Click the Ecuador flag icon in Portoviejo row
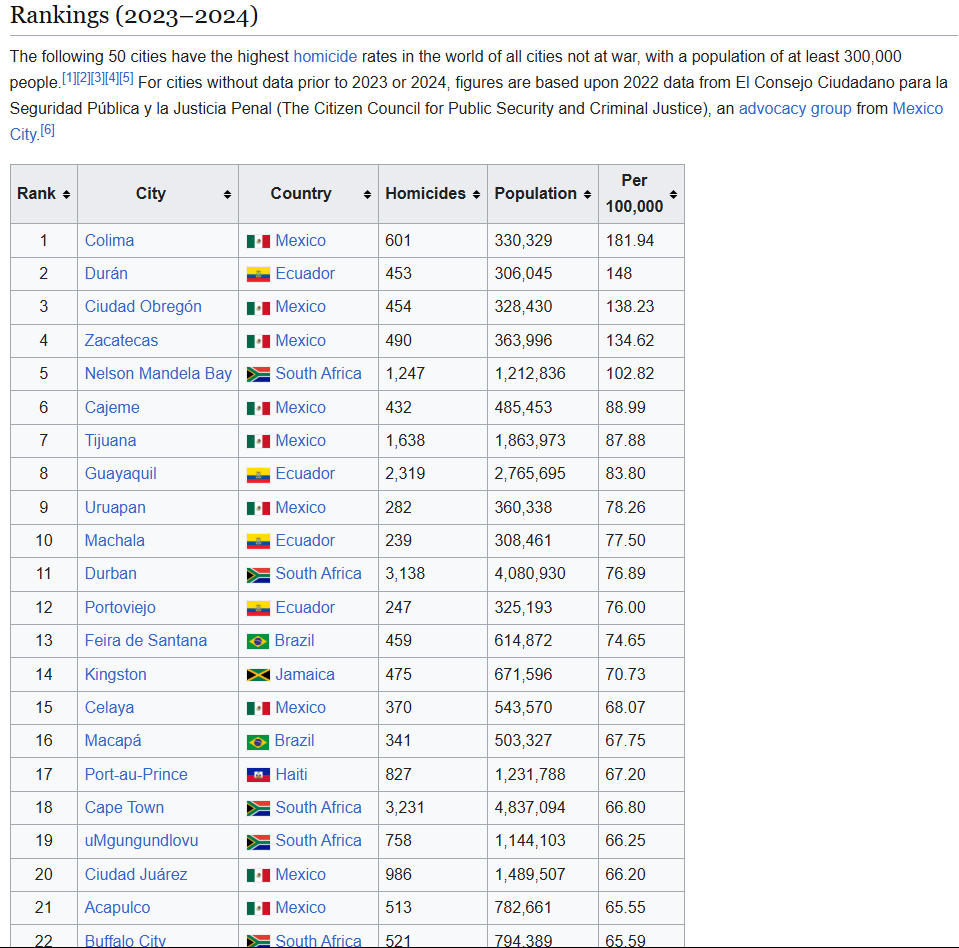Screen dimensions: 959x948 coord(258,608)
